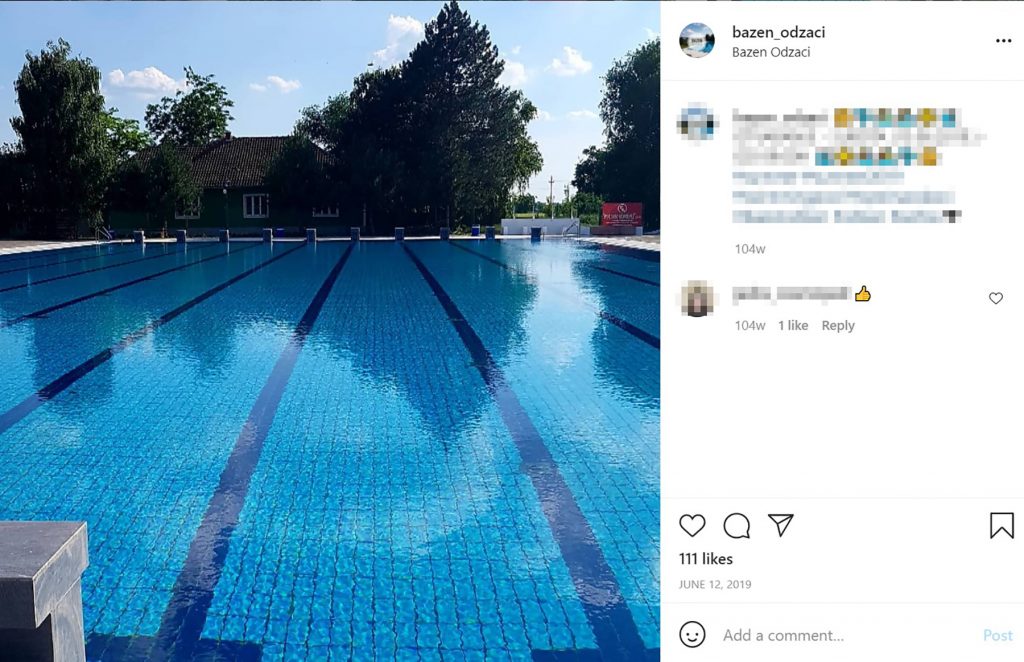Image resolution: width=1024 pixels, height=662 pixels.
Task: Open bazen_odzaci profile avatar
Action: click(x=697, y=40)
